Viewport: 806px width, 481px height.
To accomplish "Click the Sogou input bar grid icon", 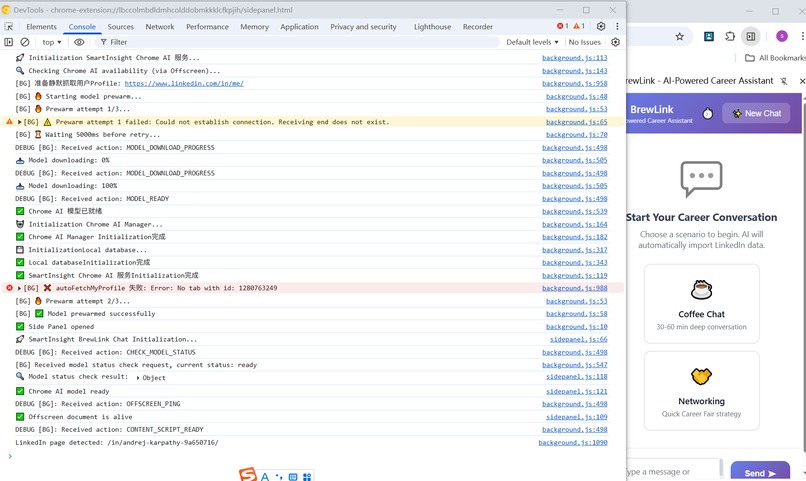I will coord(307,477).
